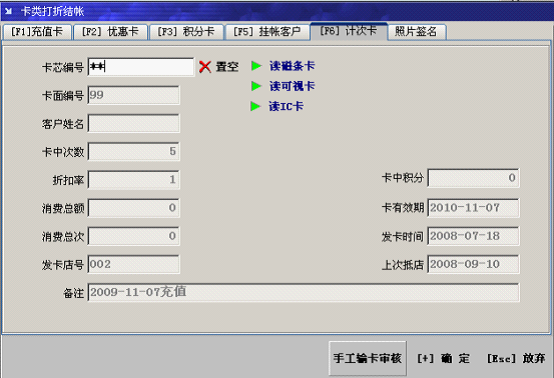554x378 pixels.
Task: Click the title bar window icon
Action: tap(8, 11)
